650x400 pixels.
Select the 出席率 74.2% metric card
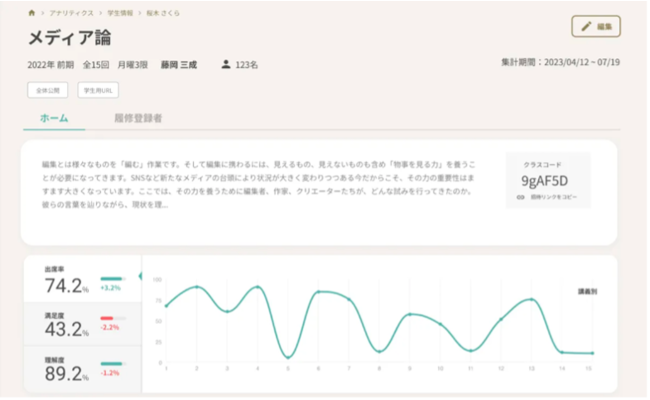[82, 283]
